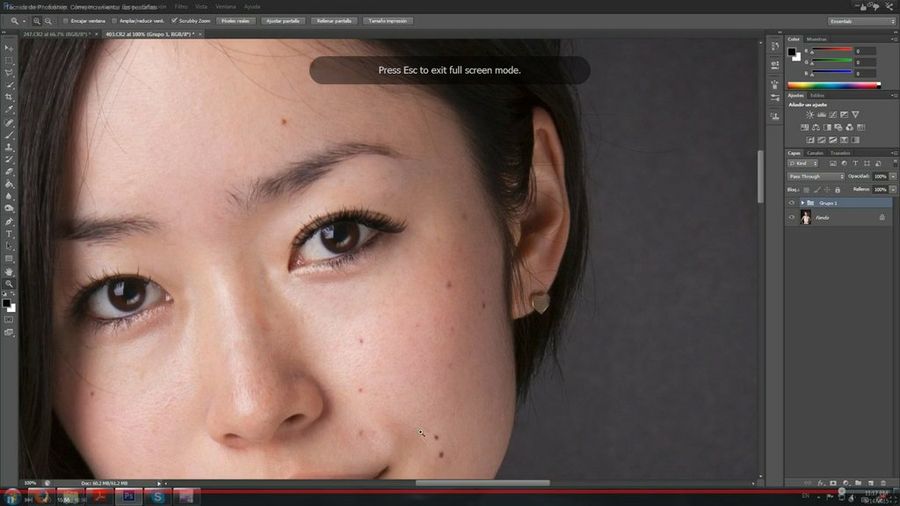Click the Skype icon in taskbar
The width and height of the screenshot is (900, 506).
(x=157, y=495)
